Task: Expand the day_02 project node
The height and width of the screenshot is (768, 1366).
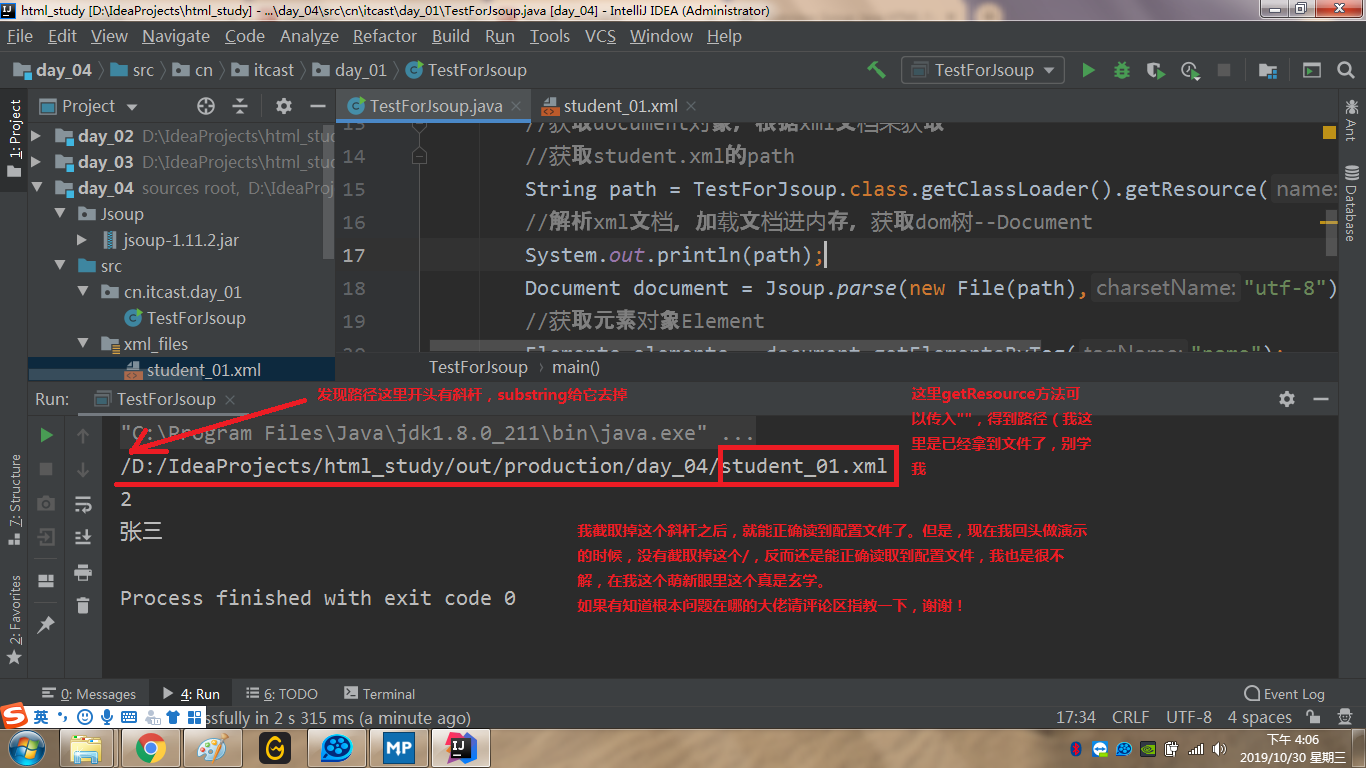Action: [x=38, y=134]
